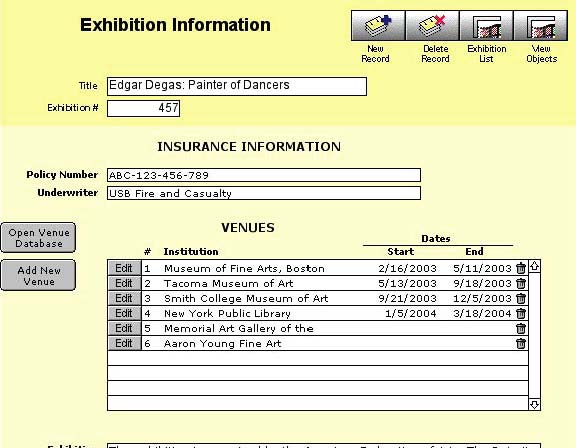Open the View Objects icon
The image size is (576, 448).
coord(540,25)
